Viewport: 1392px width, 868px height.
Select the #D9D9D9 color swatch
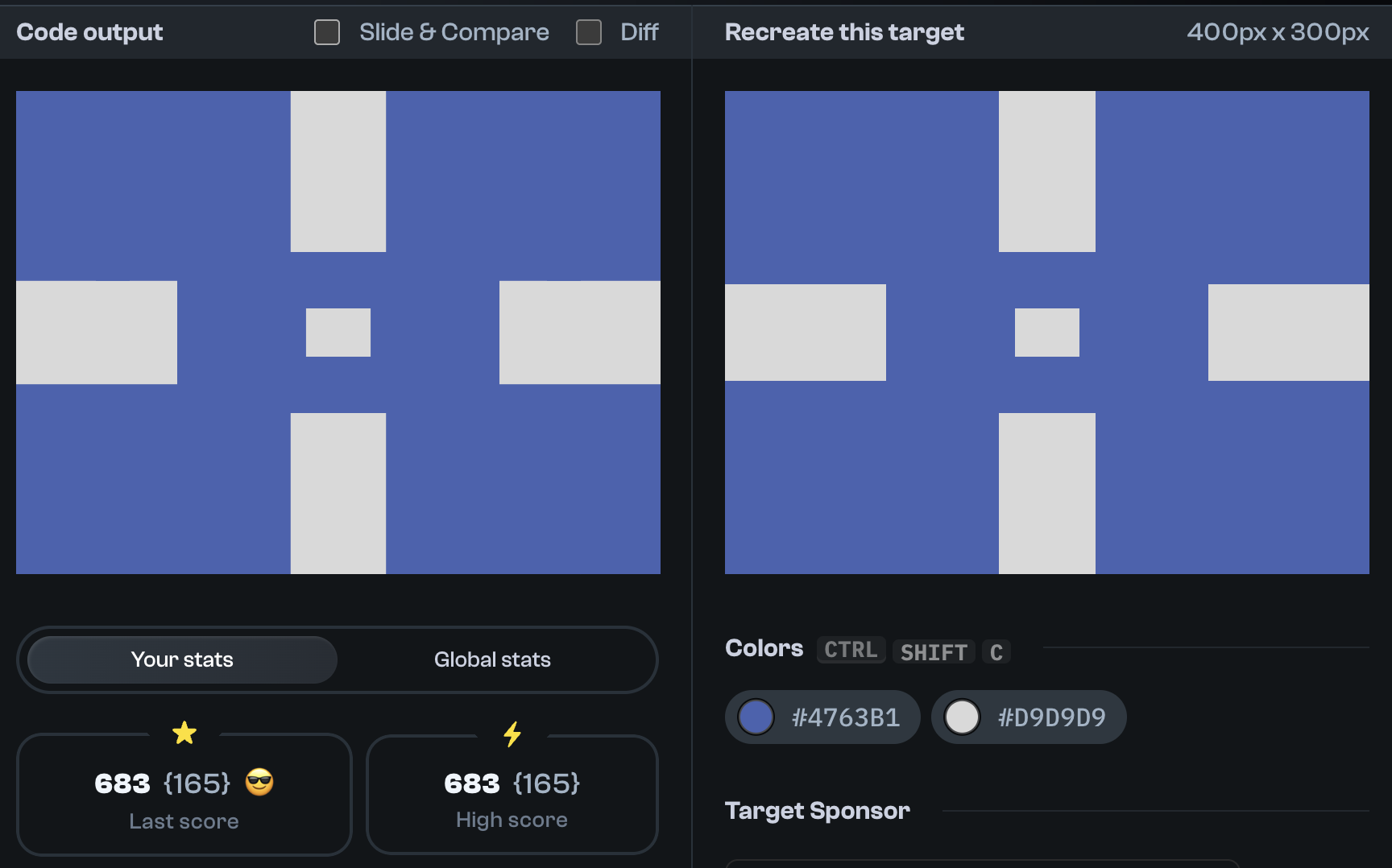(1029, 717)
